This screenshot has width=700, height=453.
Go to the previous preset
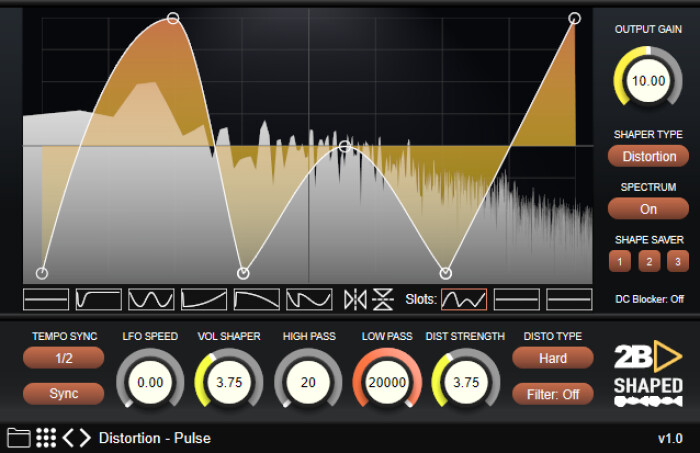click(68, 438)
